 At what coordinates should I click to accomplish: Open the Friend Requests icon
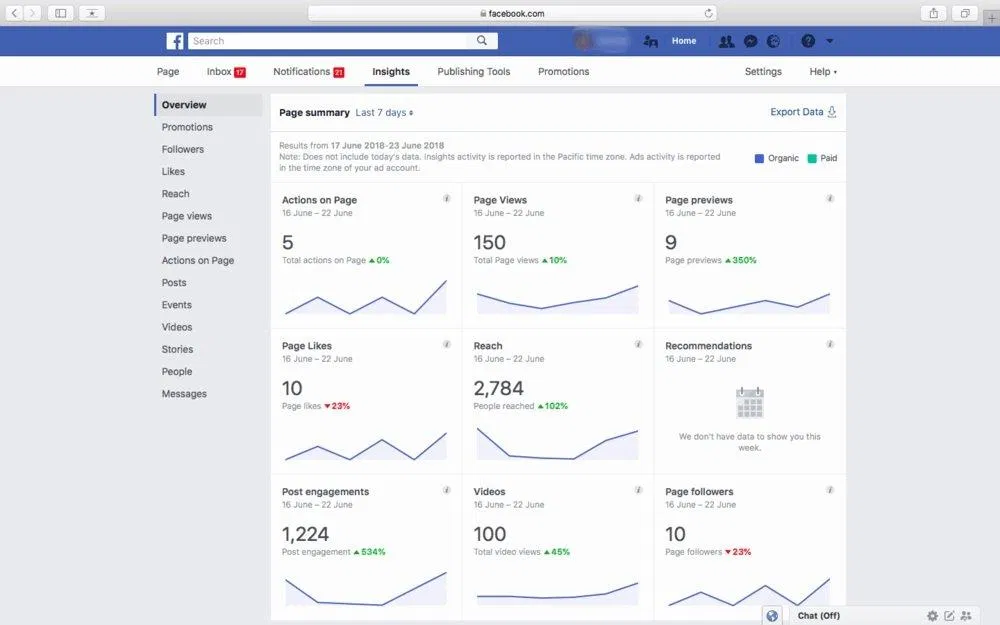(x=728, y=40)
